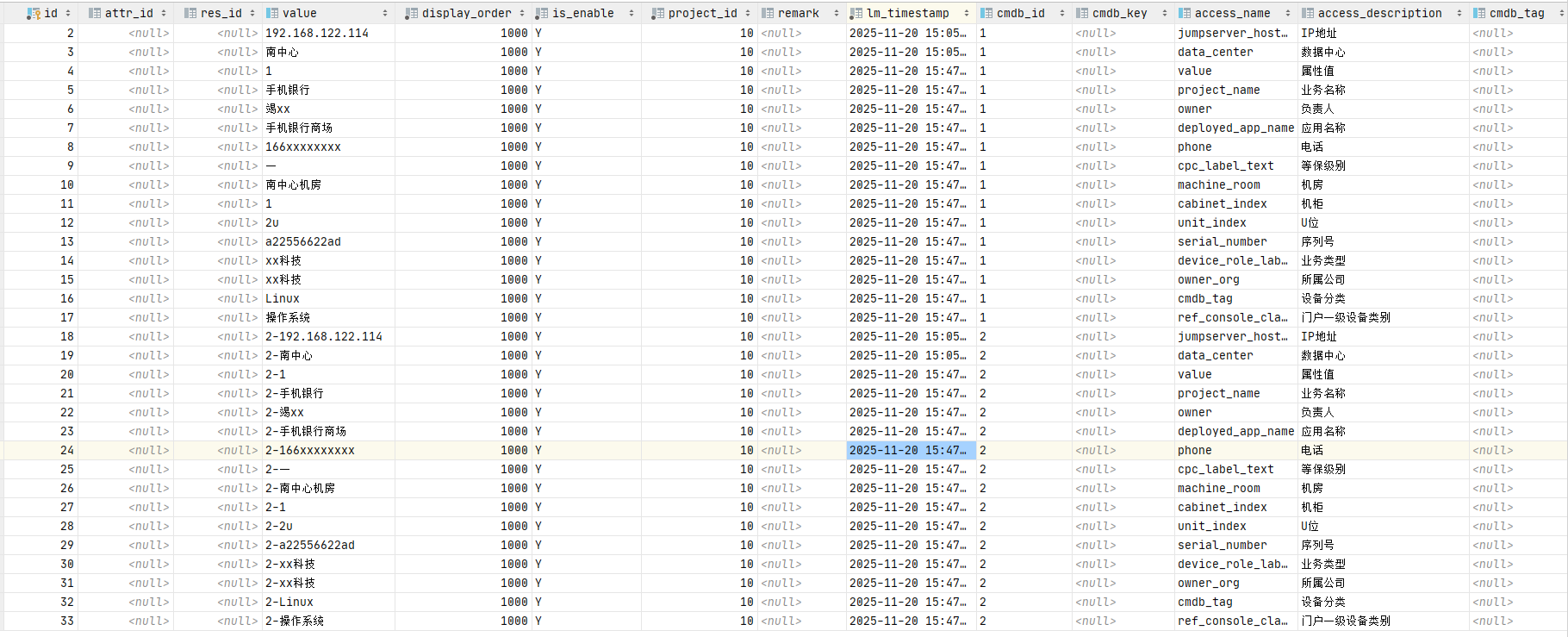Viewport: 1568px width, 637px height.
Task: Toggle sort arrows on the cmdb_key column
Action: (x=1164, y=13)
